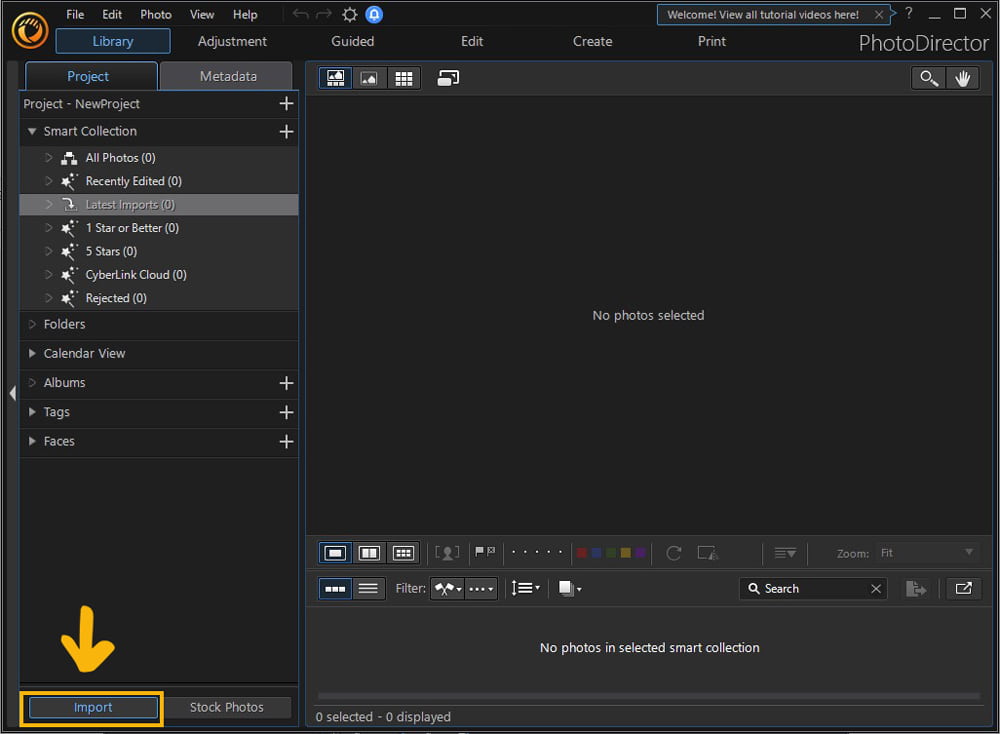The width and height of the screenshot is (1000, 734).
Task: Flag a photo using the flag icon
Action: point(480,553)
